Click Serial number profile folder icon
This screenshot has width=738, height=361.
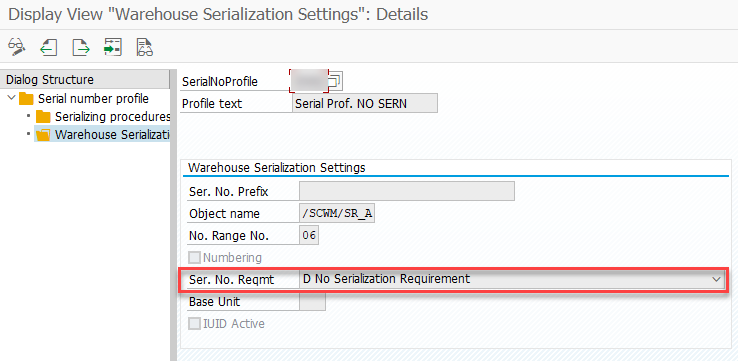[x=26, y=99]
